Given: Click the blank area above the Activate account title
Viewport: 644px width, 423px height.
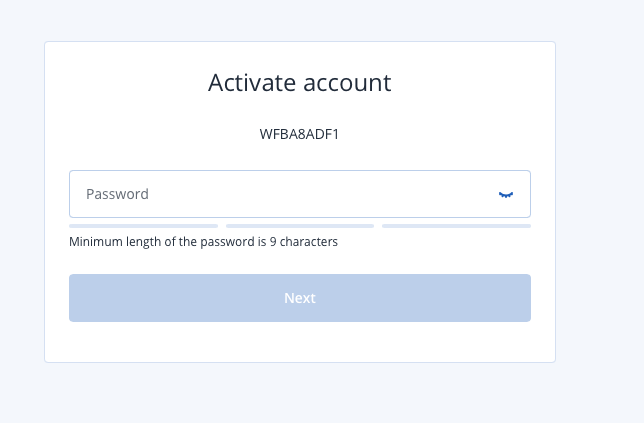Looking at the screenshot, I should (x=300, y=55).
